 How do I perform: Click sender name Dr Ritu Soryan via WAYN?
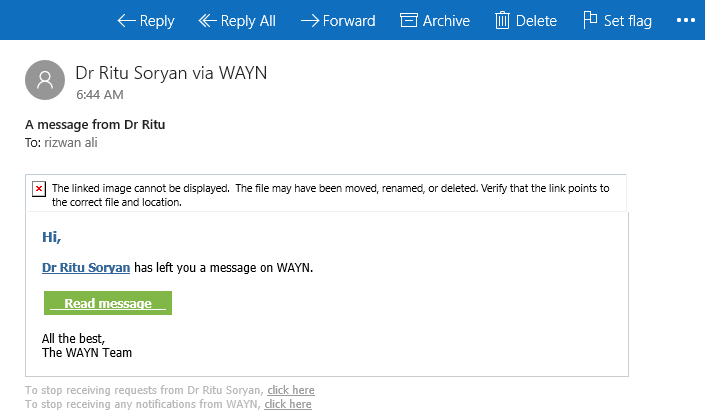[x=171, y=73]
